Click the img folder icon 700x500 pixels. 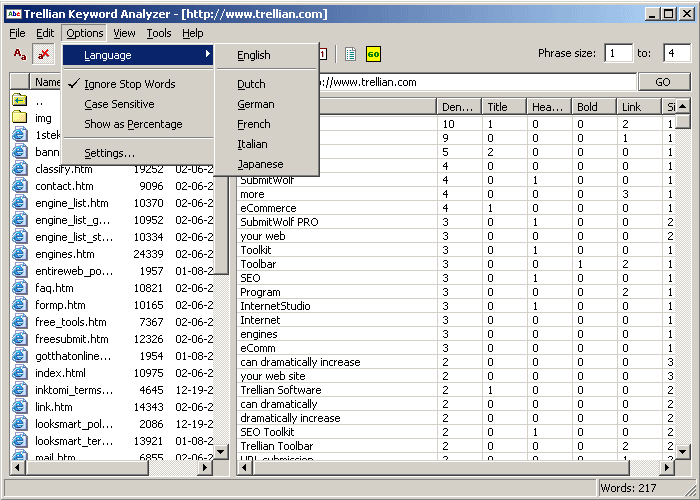19,118
